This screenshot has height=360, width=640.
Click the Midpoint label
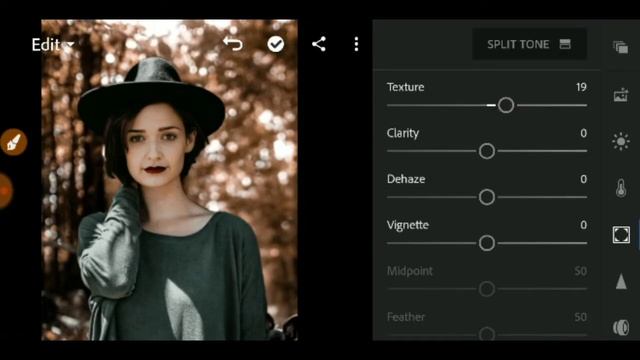(x=409, y=271)
